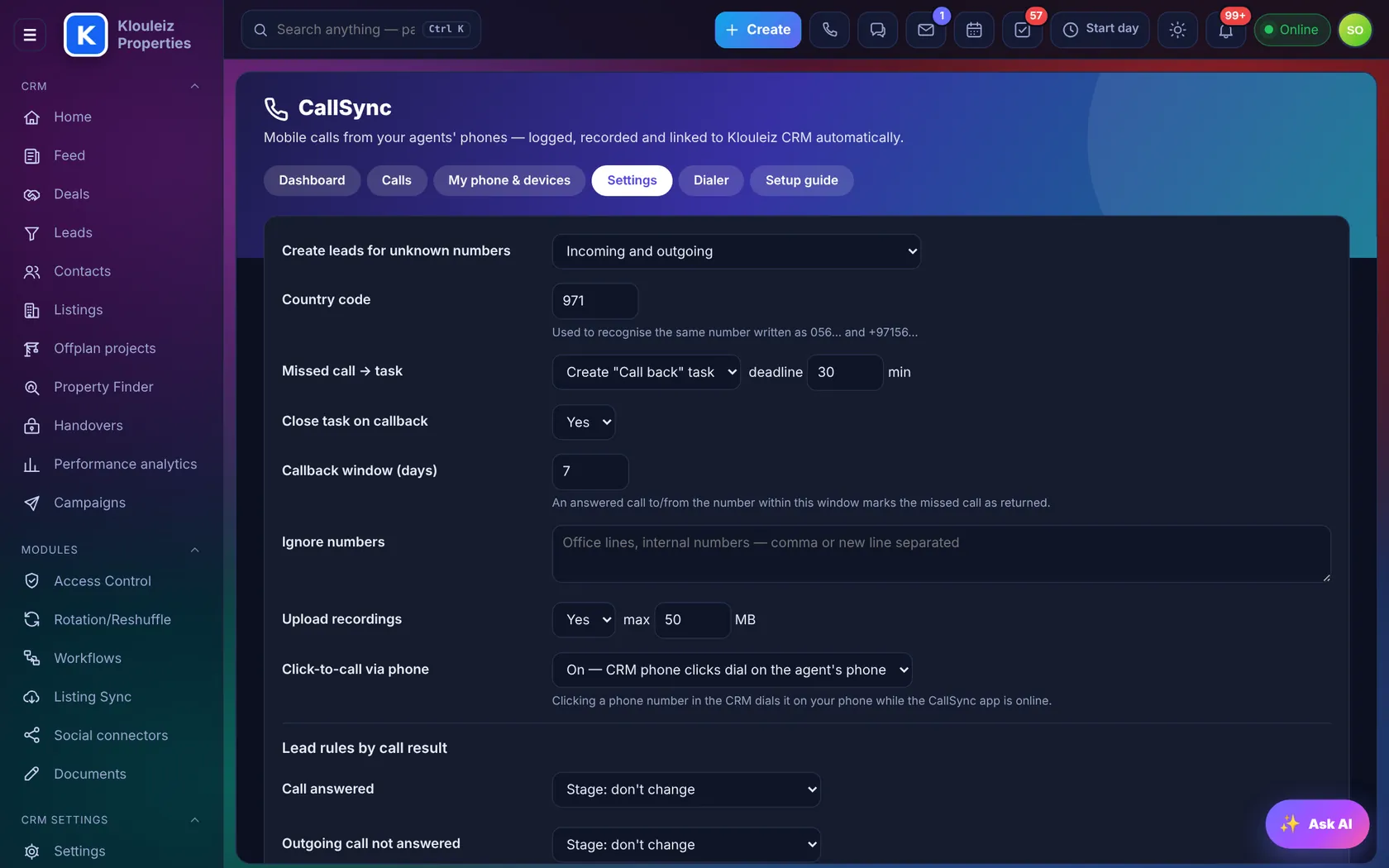Collapse the CRM Settings sidebar section
The height and width of the screenshot is (868, 1389).
coord(194,820)
